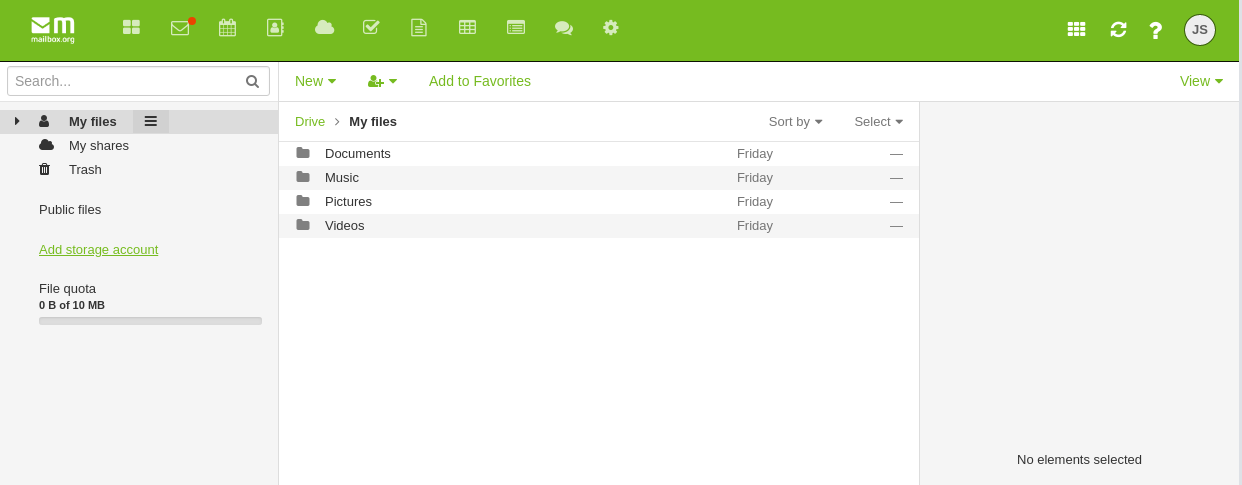Open the Calendar app icon
The height and width of the screenshot is (485, 1242).
[227, 27]
